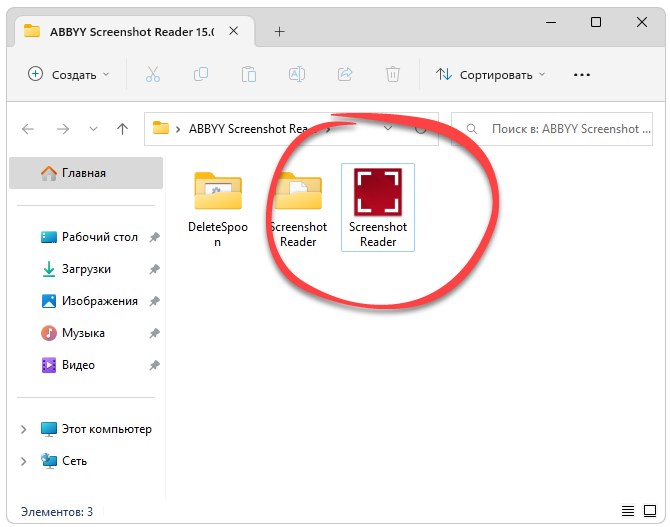Click the pin icon beside Загрузки
This screenshot has height=527, width=670.
click(154, 269)
